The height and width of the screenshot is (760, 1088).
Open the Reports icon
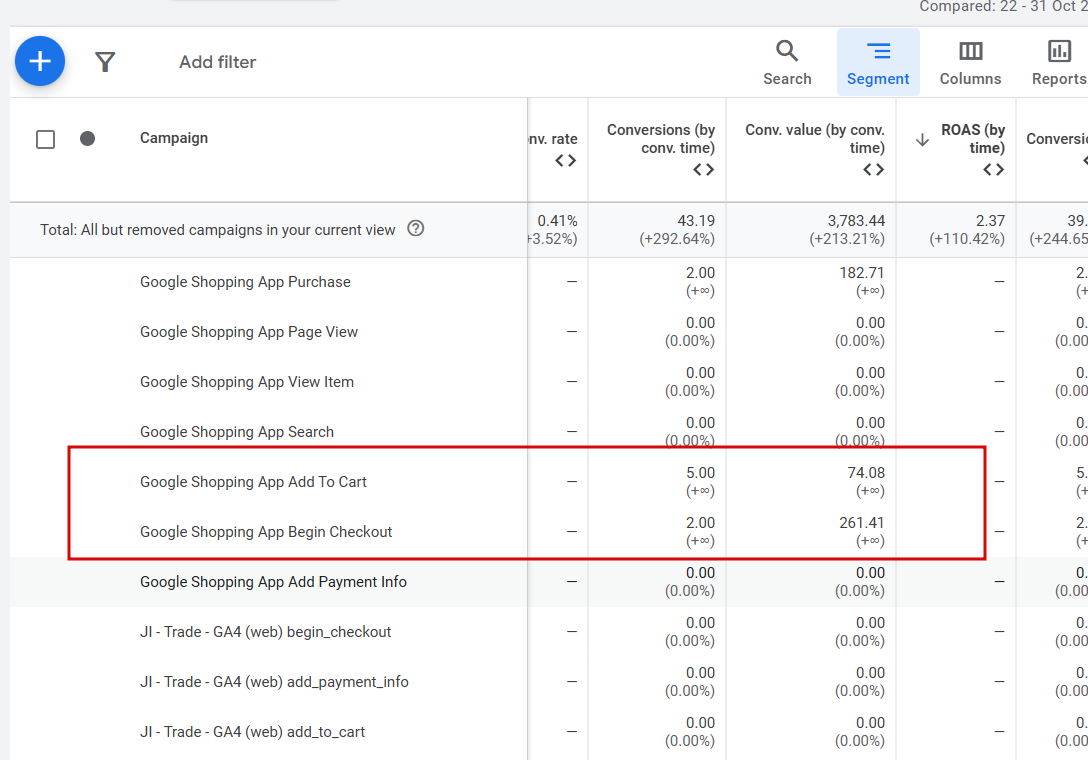(x=1059, y=63)
